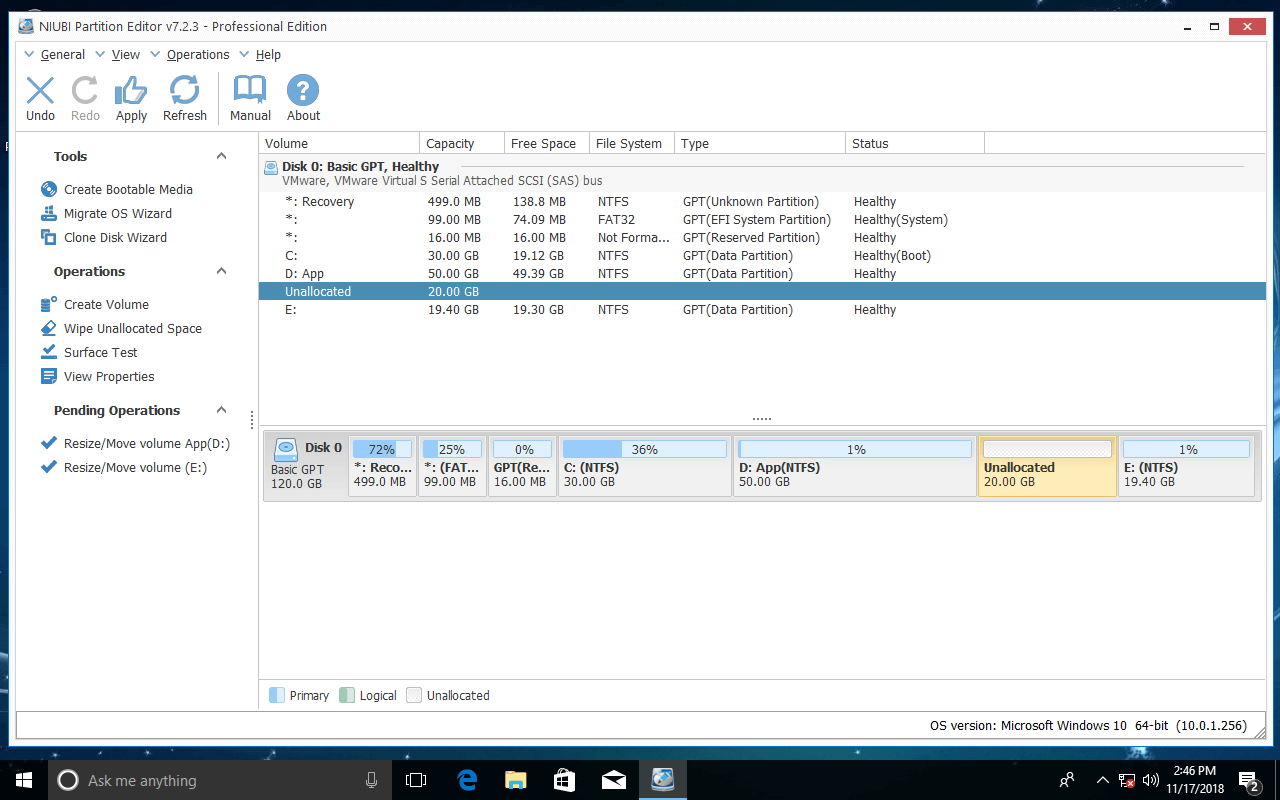The image size is (1280, 800).
Task: Select the *: Recovery volume row
Action: tap(762, 201)
